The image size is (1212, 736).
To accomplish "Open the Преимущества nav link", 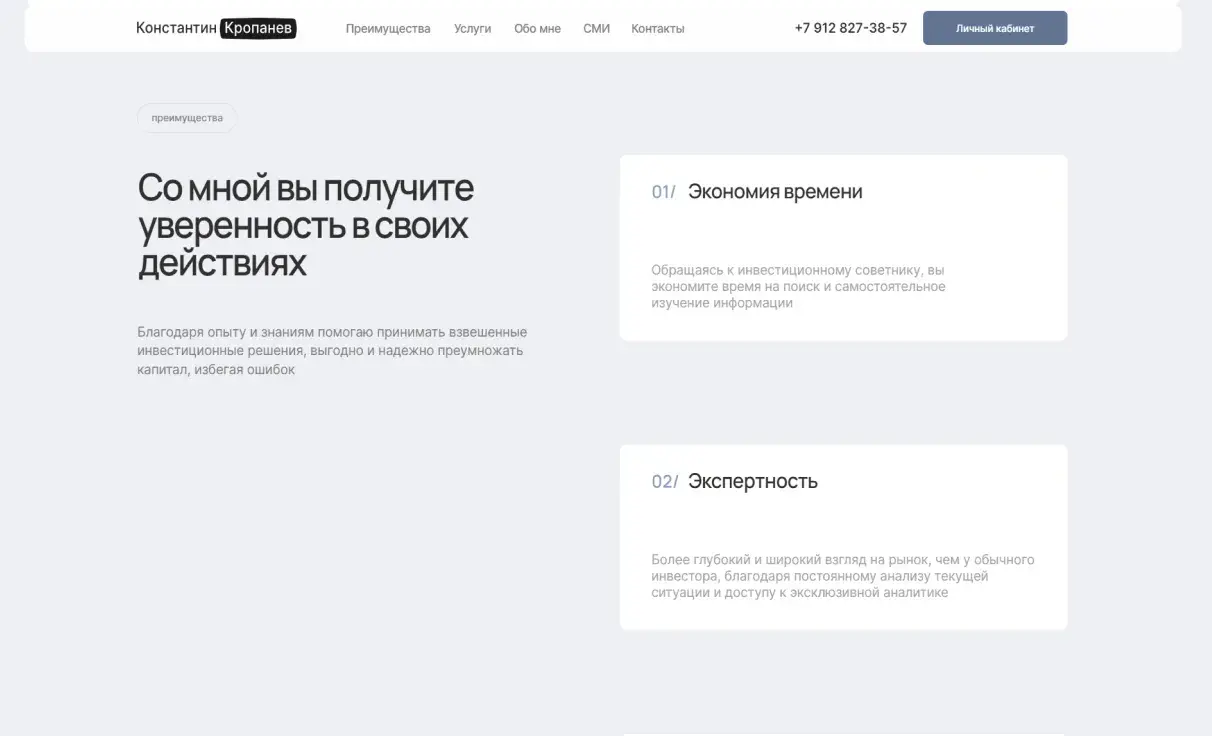I will pos(388,29).
